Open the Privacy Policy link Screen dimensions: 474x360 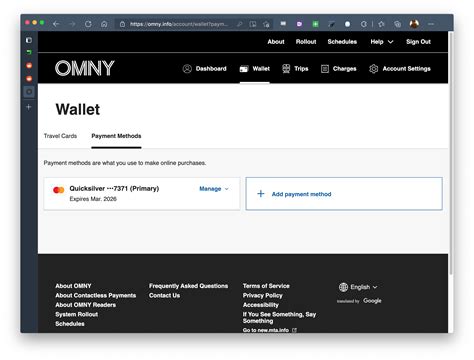pyautogui.click(x=262, y=295)
